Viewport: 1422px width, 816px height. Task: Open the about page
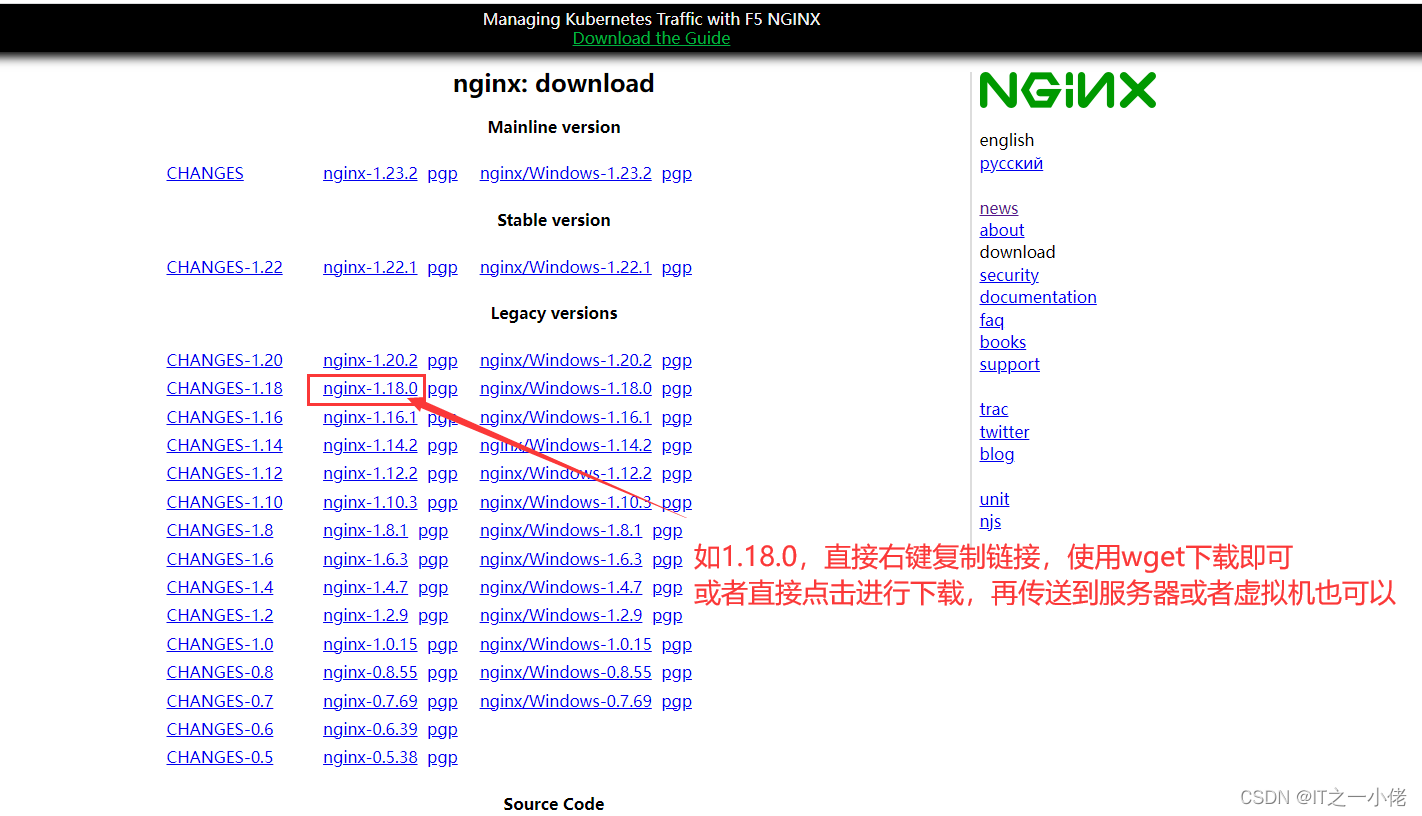tap(1001, 230)
